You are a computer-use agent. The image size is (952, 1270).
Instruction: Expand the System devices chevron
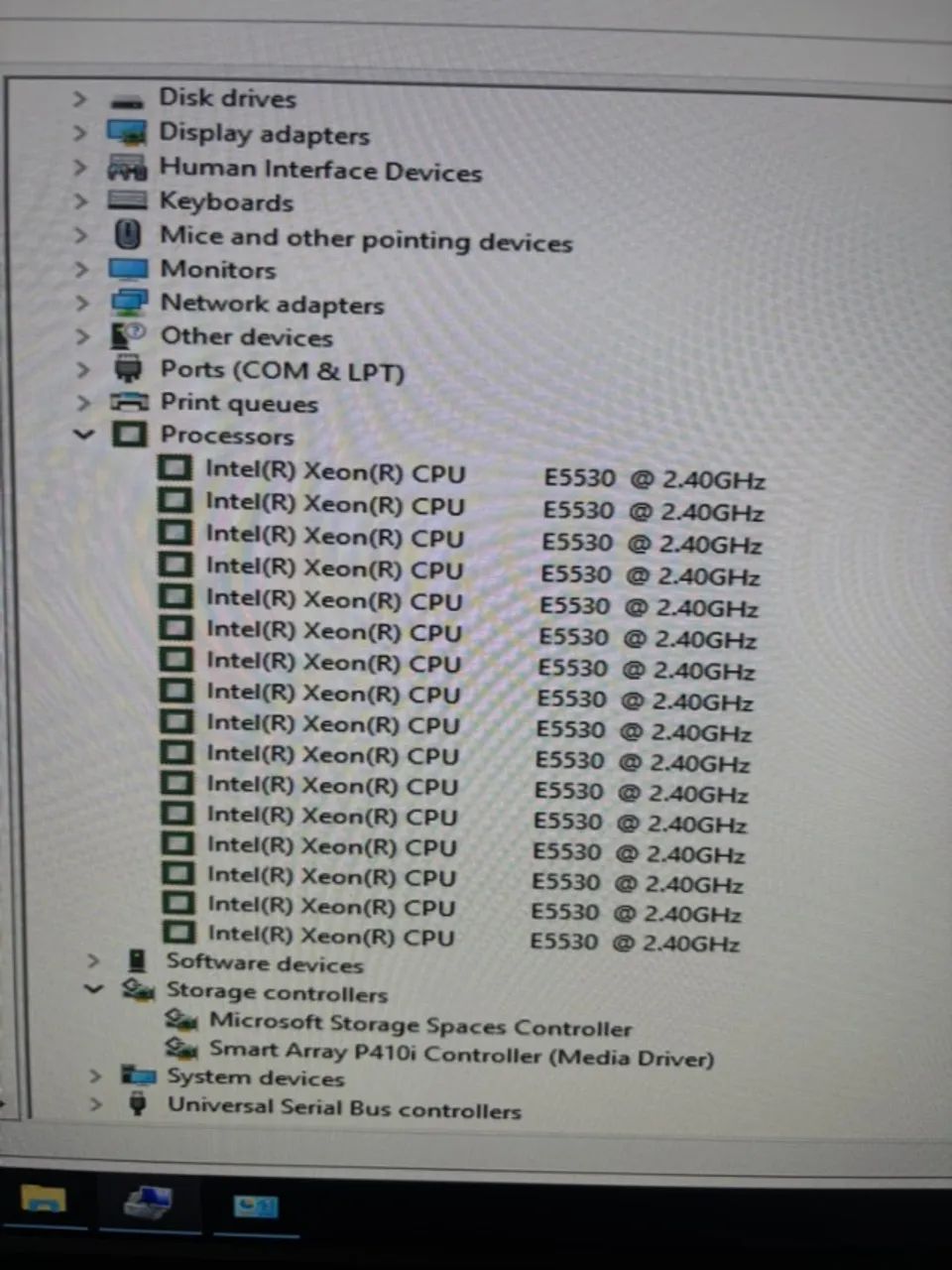click(95, 1076)
